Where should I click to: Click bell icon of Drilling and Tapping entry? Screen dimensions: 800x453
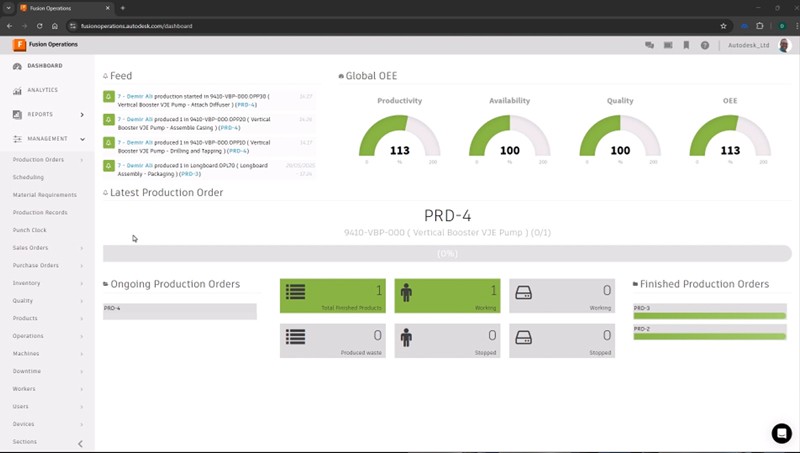click(109, 143)
